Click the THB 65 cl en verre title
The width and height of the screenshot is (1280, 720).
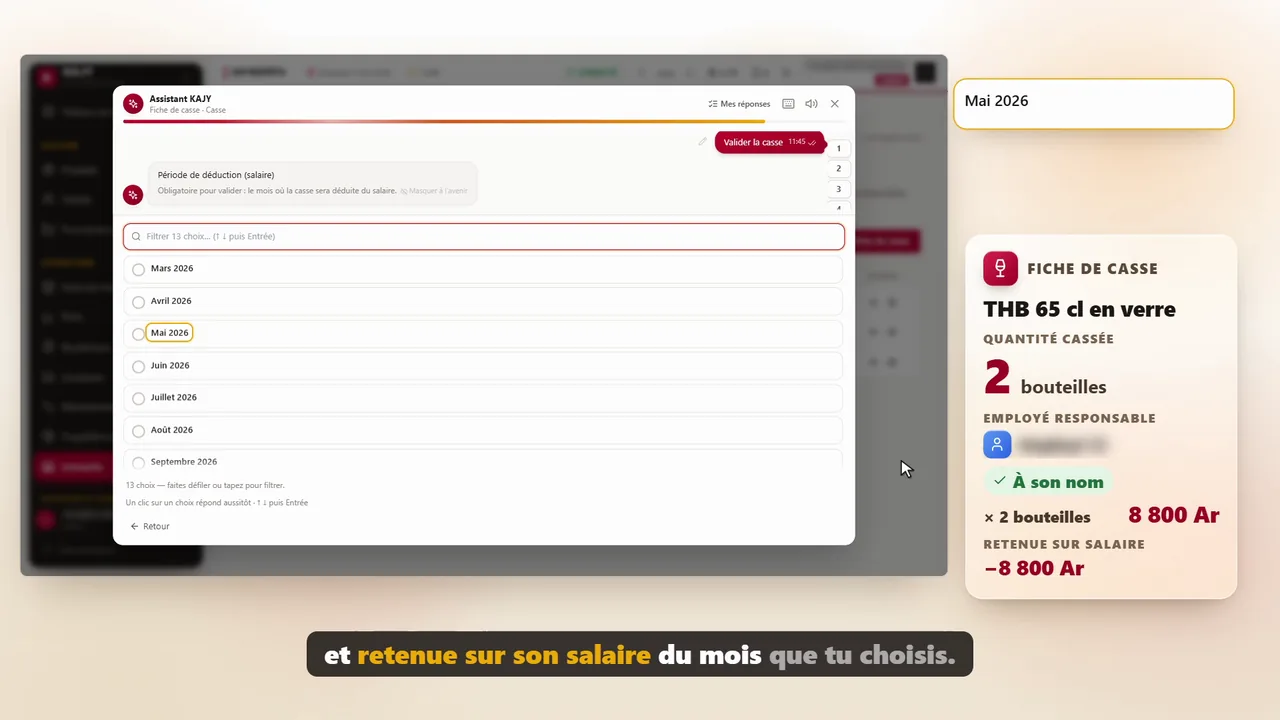tap(1079, 309)
